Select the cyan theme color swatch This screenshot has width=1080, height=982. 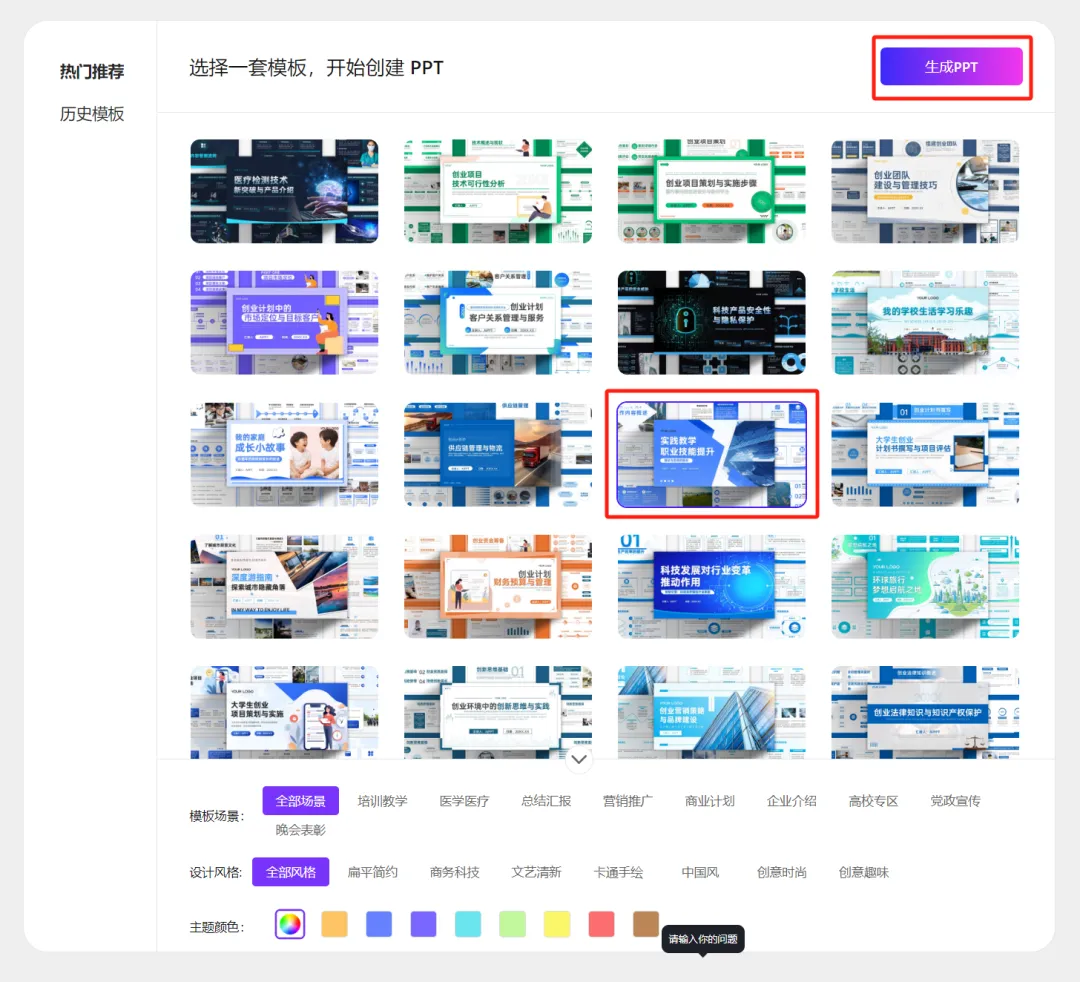coord(468,924)
